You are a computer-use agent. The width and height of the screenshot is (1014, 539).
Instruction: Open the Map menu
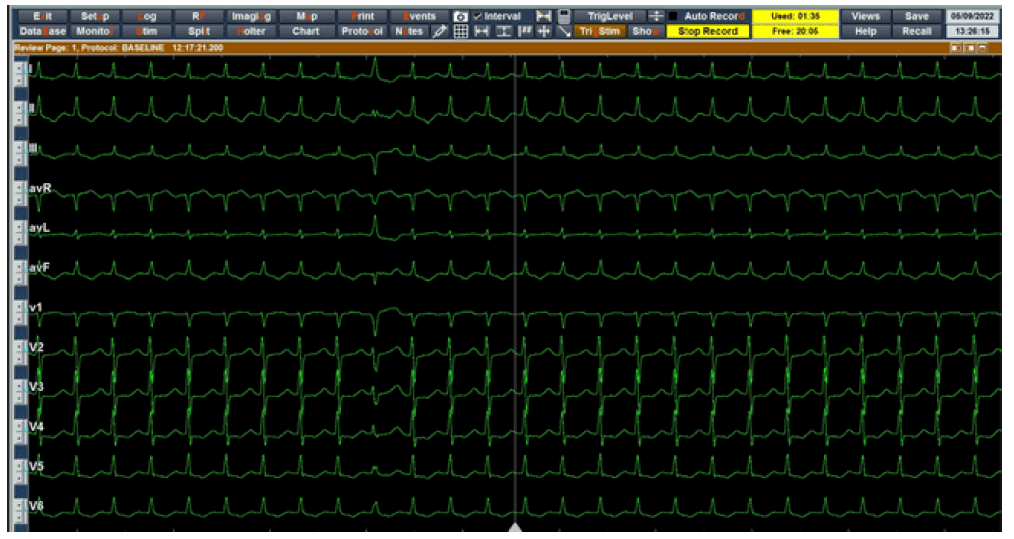click(306, 16)
